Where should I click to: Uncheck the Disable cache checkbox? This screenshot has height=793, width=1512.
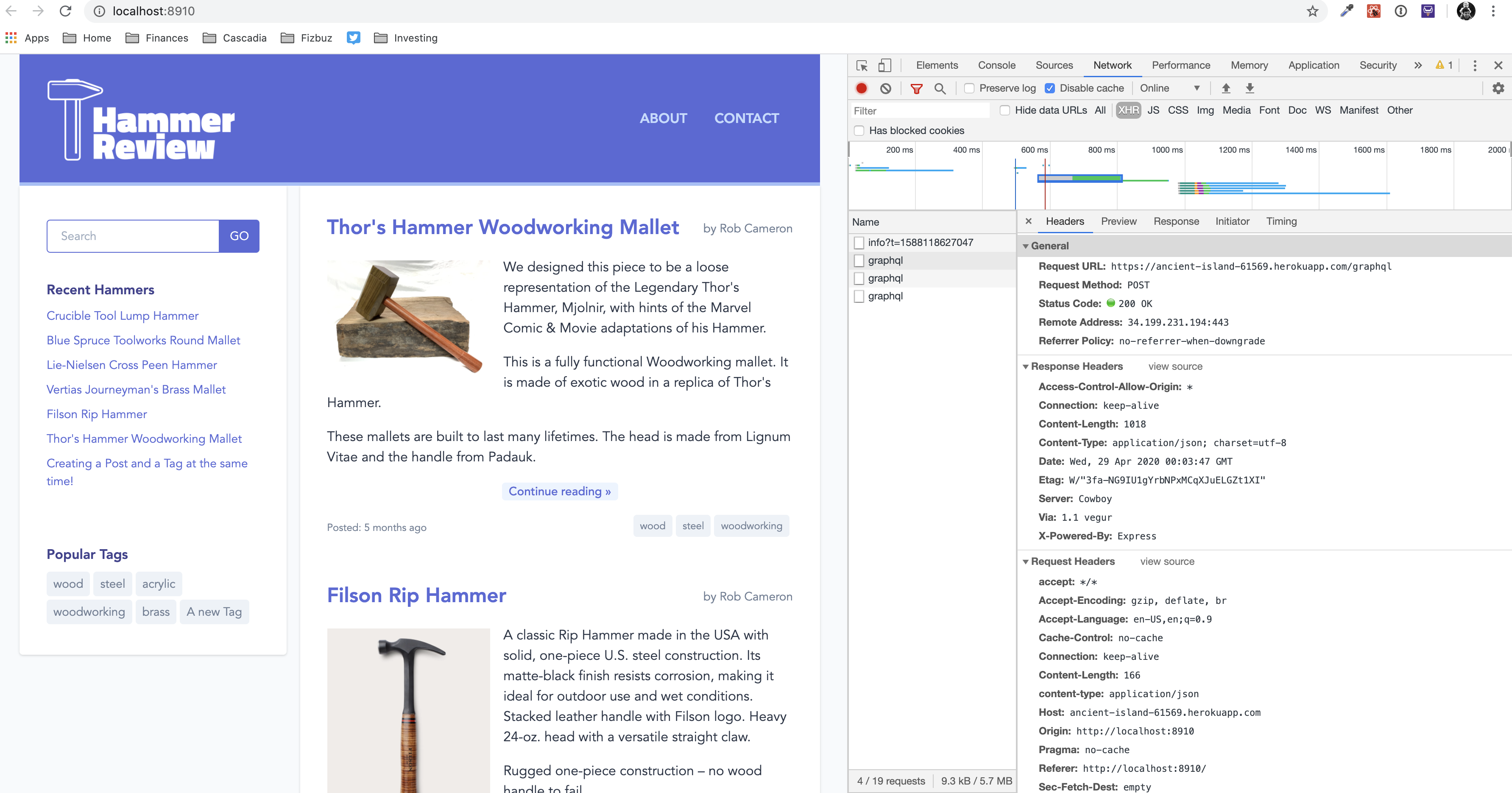click(x=1049, y=89)
